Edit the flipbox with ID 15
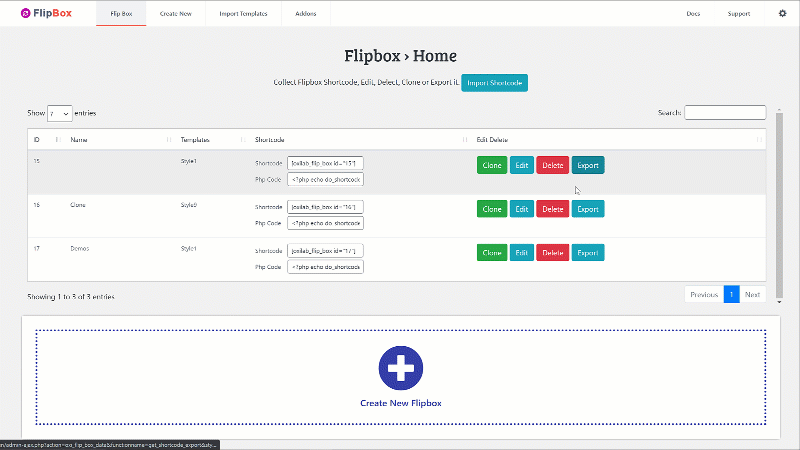The height and width of the screenshot is (450, 800). click(521, 165)
